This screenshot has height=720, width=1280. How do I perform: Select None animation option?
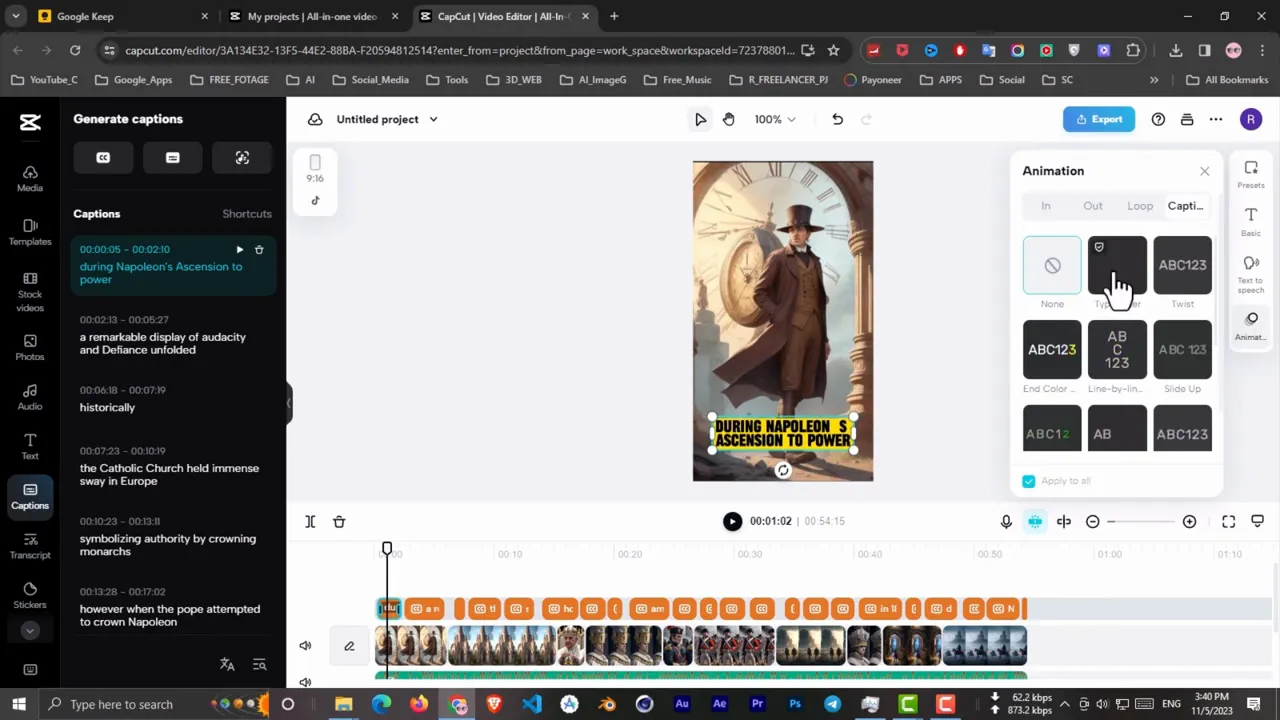(1052, 266)
